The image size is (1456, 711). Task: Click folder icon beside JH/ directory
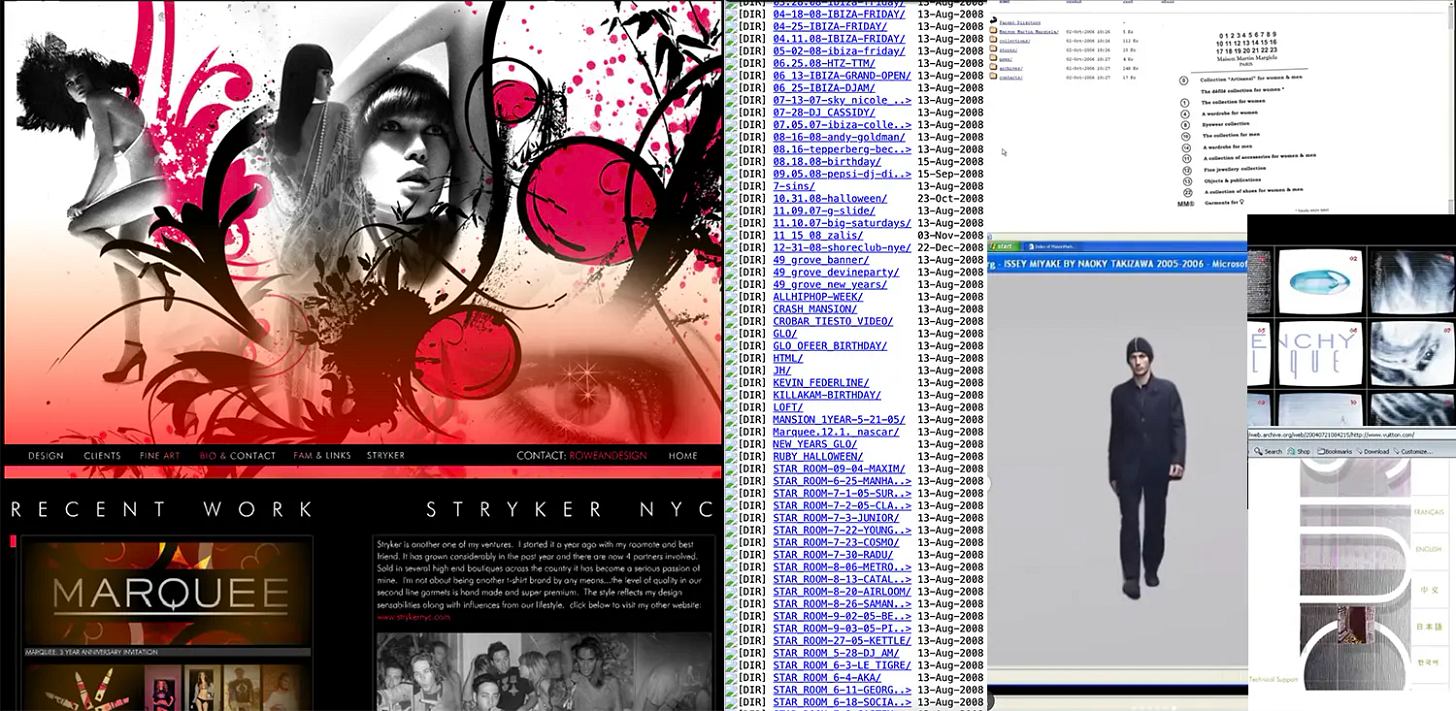(731, 371)
